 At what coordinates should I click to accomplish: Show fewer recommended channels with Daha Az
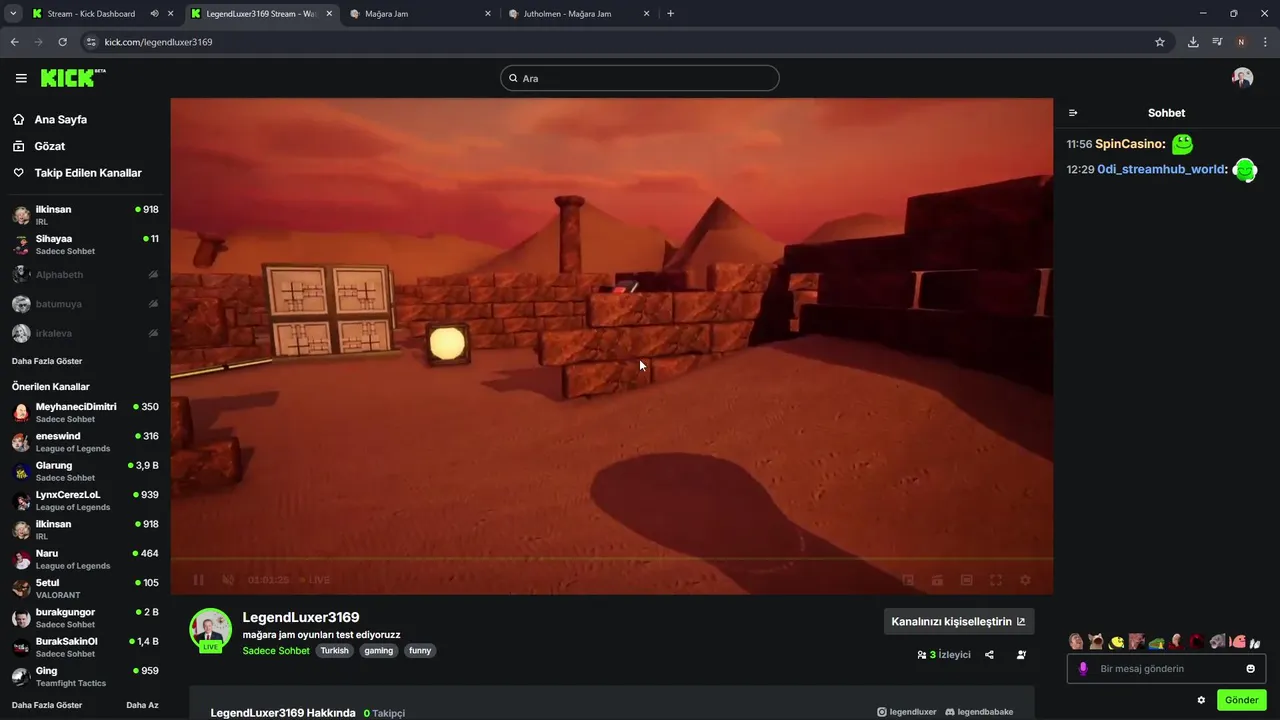(142, 705)
